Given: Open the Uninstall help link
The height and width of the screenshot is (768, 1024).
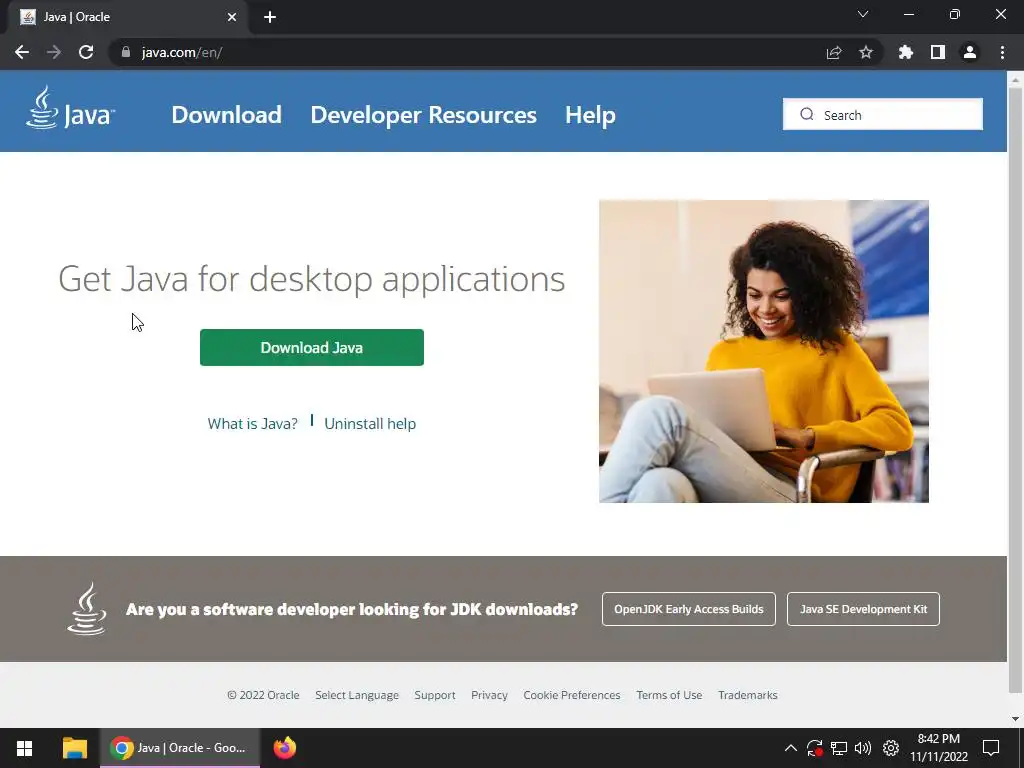Looking at the screenshot, I should pos(370,424).
